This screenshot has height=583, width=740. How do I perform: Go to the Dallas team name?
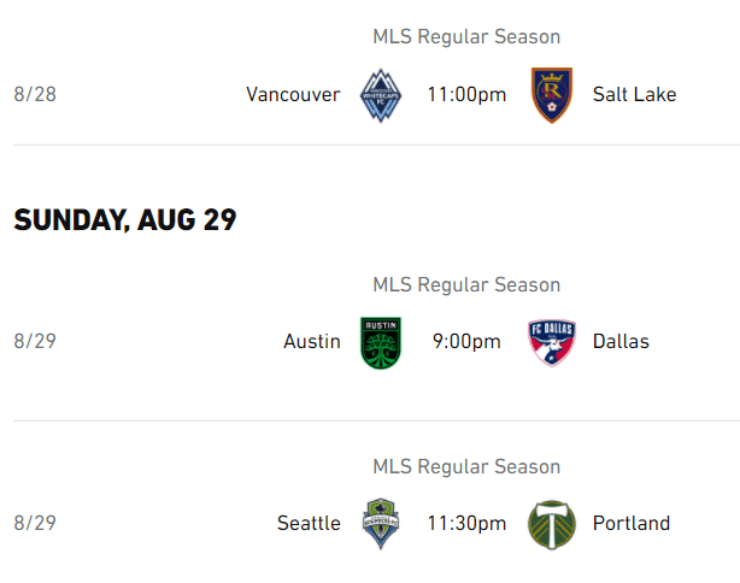(x=620, y=342)
